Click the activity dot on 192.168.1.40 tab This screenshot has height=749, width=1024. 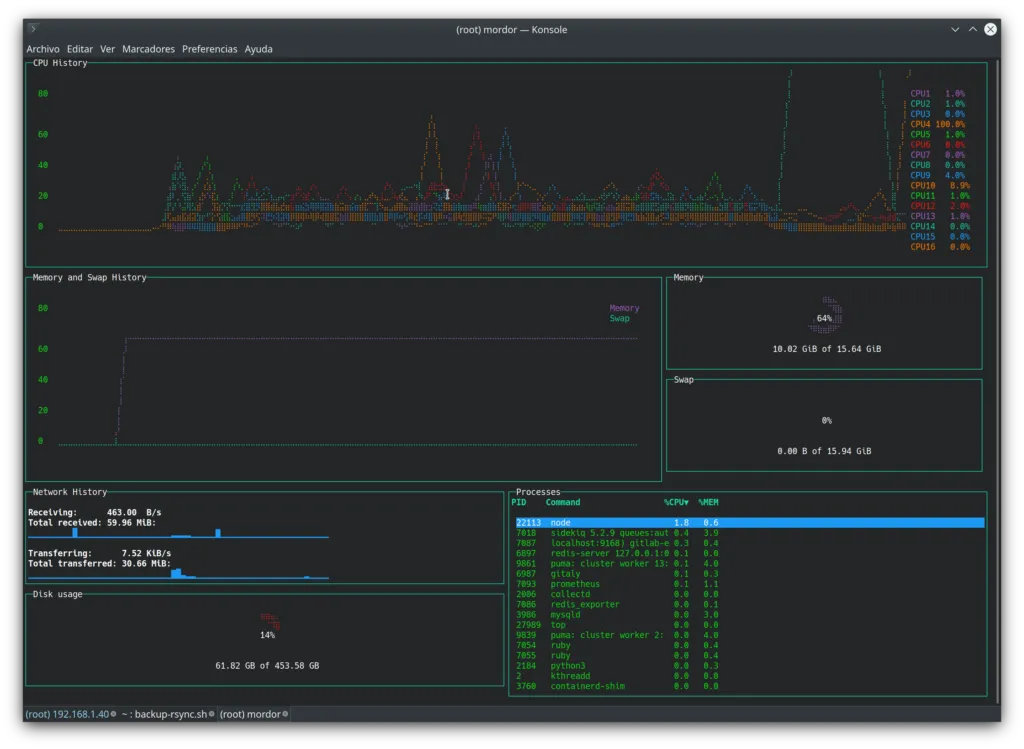pos(113,714)
